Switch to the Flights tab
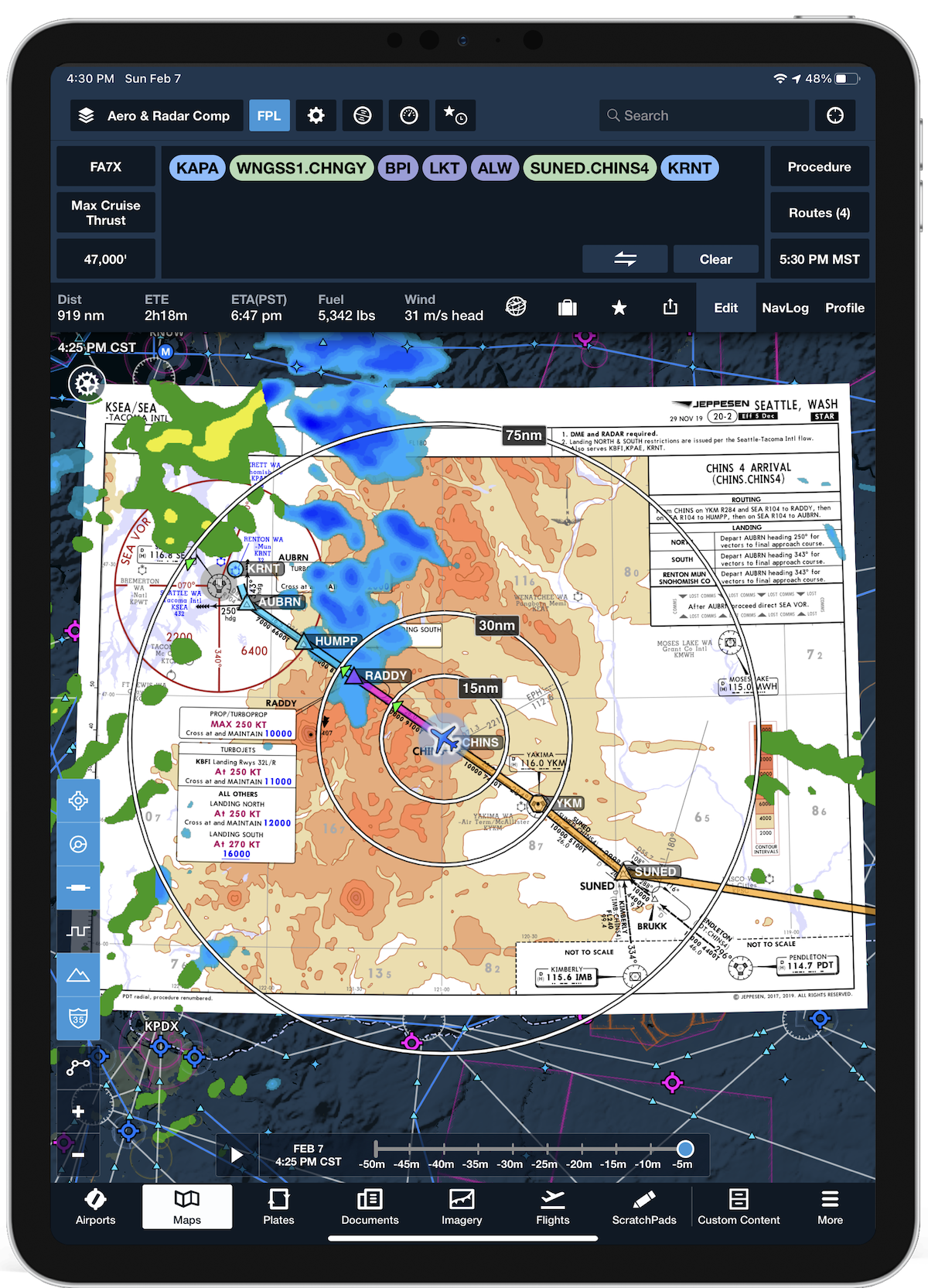Image resolution: width=928 pixels, height=1288 pixels. (x=553, y=1207)
